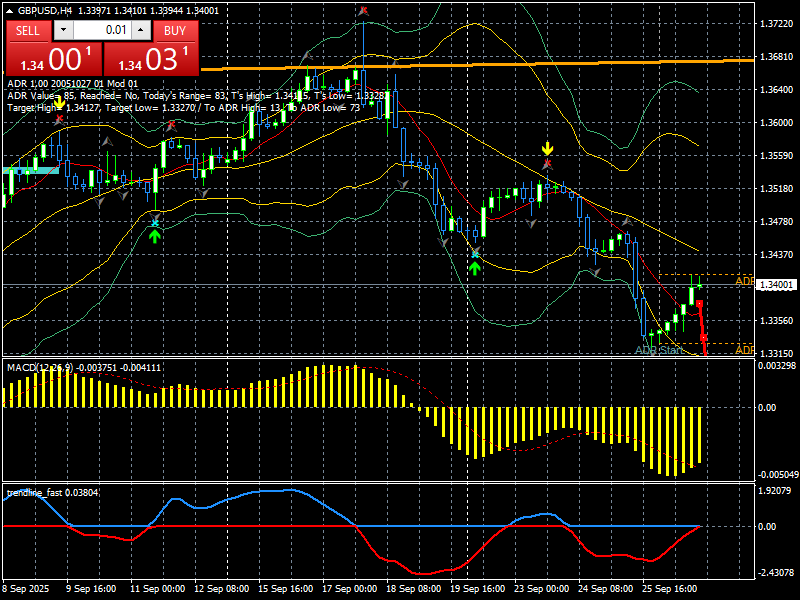
Task: Click the 12 Sep 08:00 time label
Action: pos(221,589)
